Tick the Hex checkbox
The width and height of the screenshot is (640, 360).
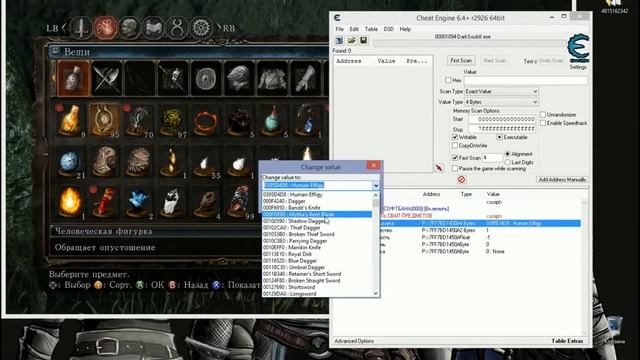point(448,80)
